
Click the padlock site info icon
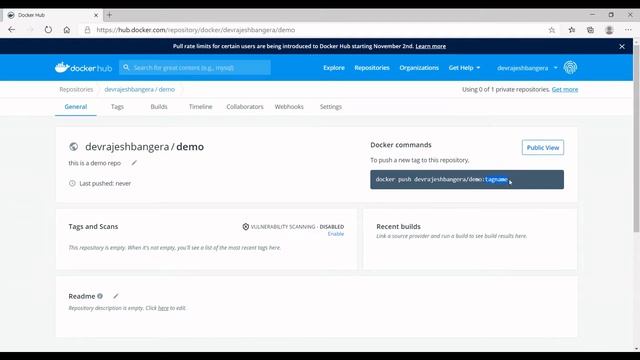87,30
